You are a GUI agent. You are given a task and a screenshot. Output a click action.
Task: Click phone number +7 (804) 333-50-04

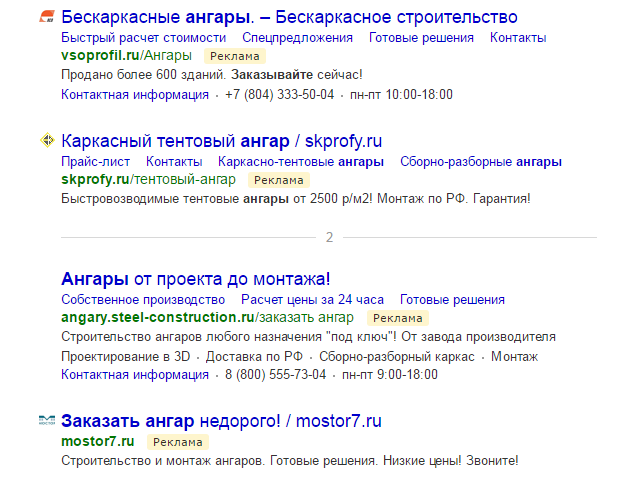coord(279,95)
